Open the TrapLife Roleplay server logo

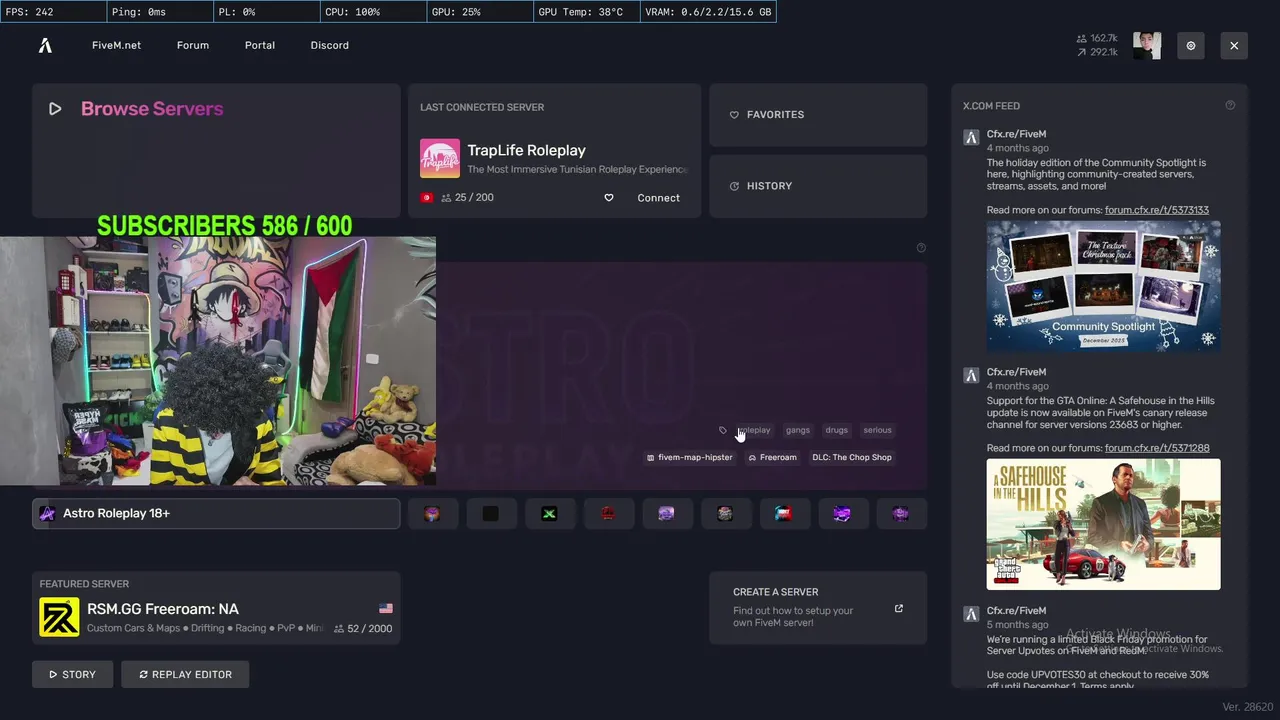coord(440,159)
